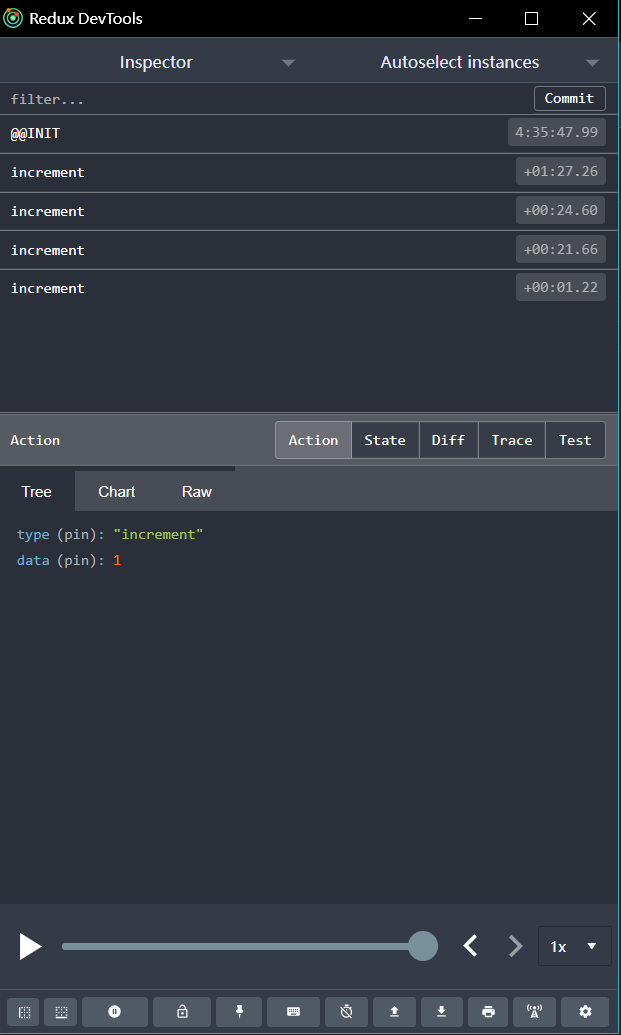Dock the monitor to the left side
Image resolution: width=621 pixels, height=1035 pixels.
(x=24, y=1011)
